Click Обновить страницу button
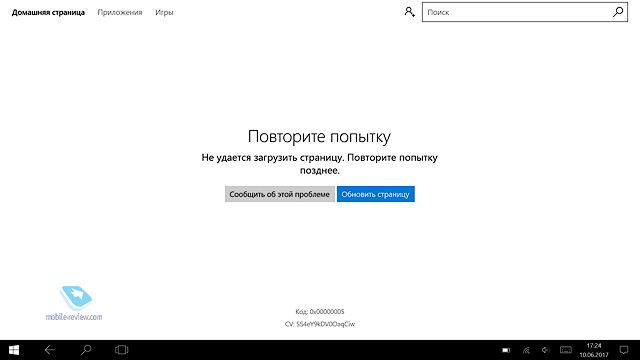Screen dimensions: 640x360 [x=376, y=194]
